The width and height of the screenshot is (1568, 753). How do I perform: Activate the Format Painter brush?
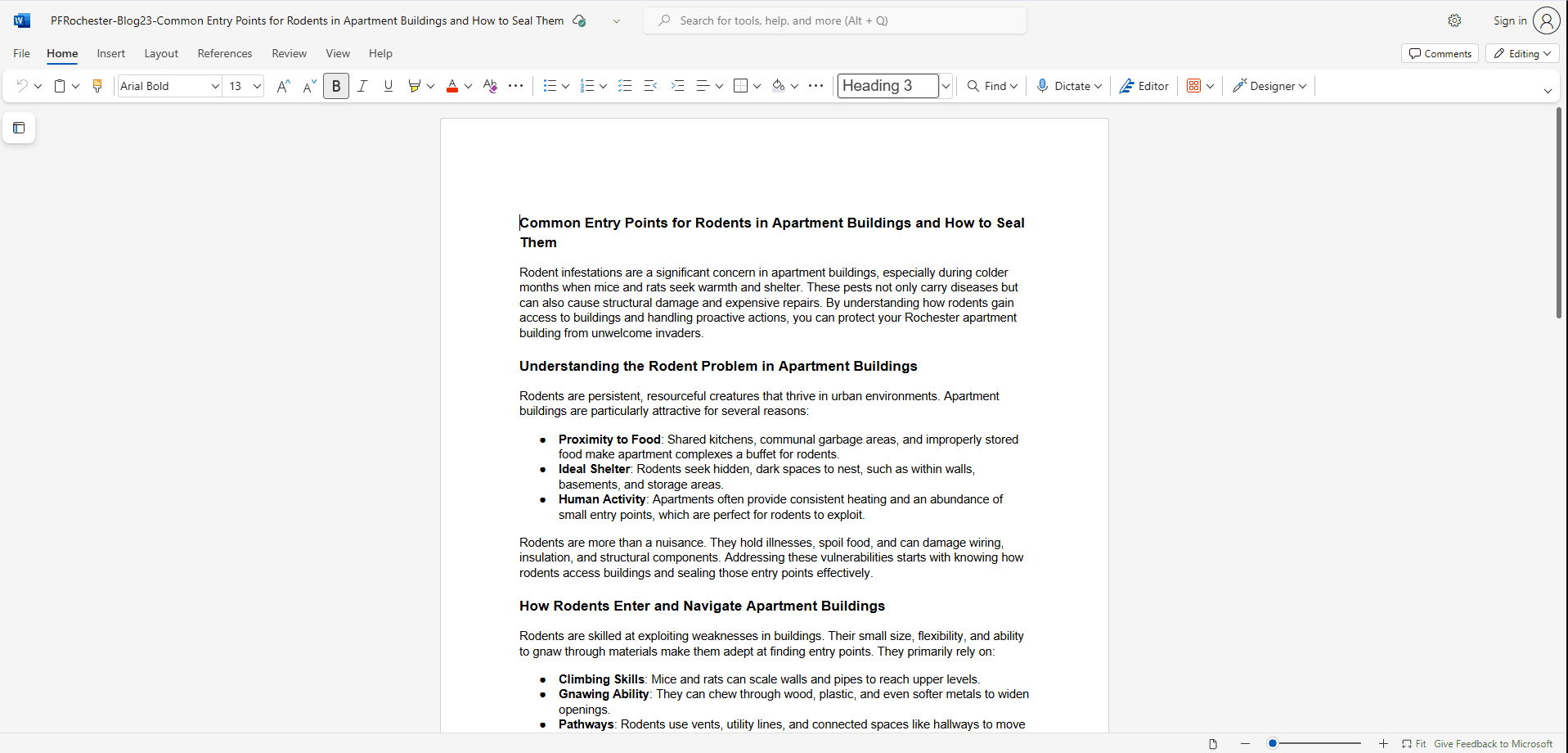coord(97,86)
